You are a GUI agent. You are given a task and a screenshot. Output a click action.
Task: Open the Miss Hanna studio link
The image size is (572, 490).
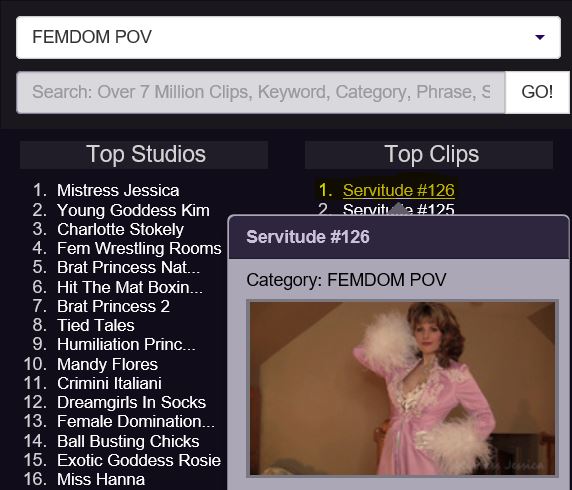(x=101, y=479)
